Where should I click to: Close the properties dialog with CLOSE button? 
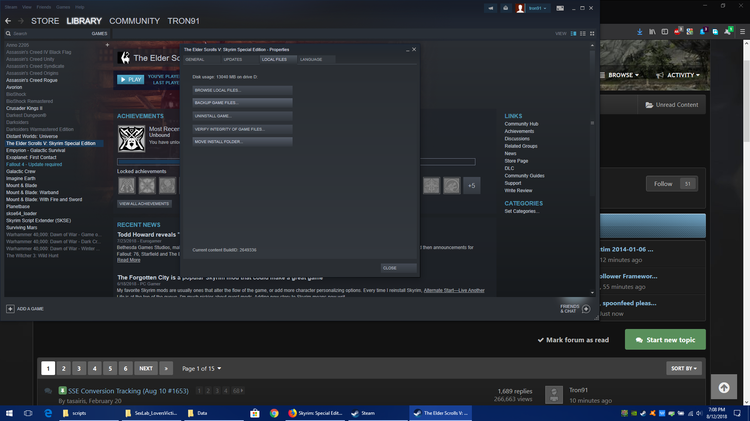coord(398,268)
